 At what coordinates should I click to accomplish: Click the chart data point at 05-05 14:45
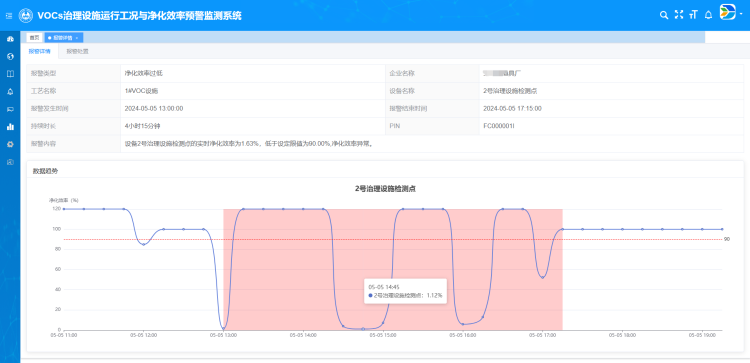(x=363, y=329)
